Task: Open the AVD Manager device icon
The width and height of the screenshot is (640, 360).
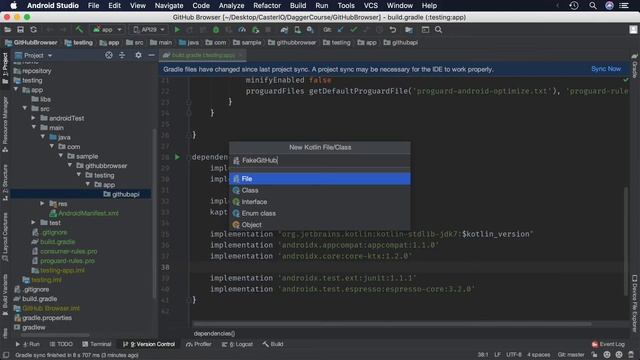Action: [298, 30]
